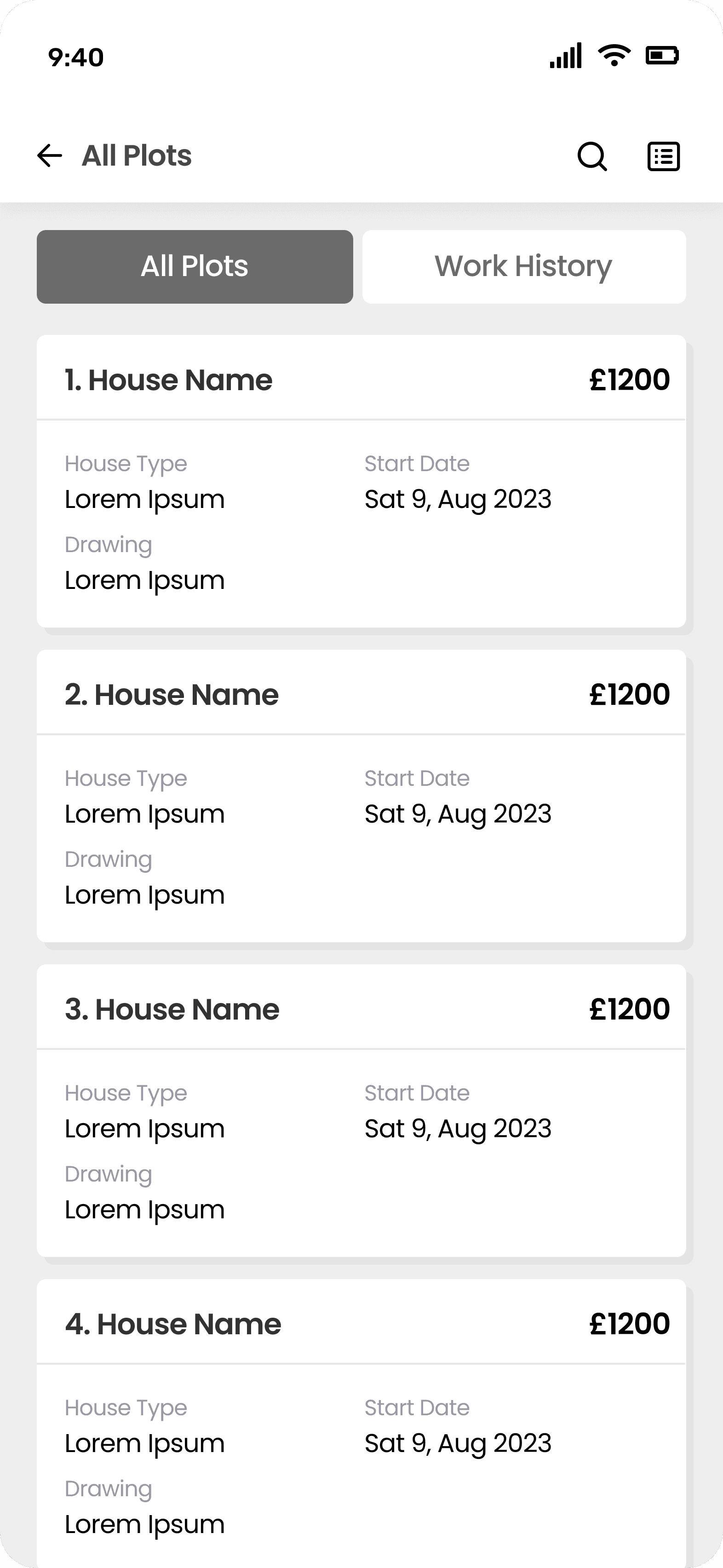Select Start Date value on plot 2

click(x=458, y=814)
